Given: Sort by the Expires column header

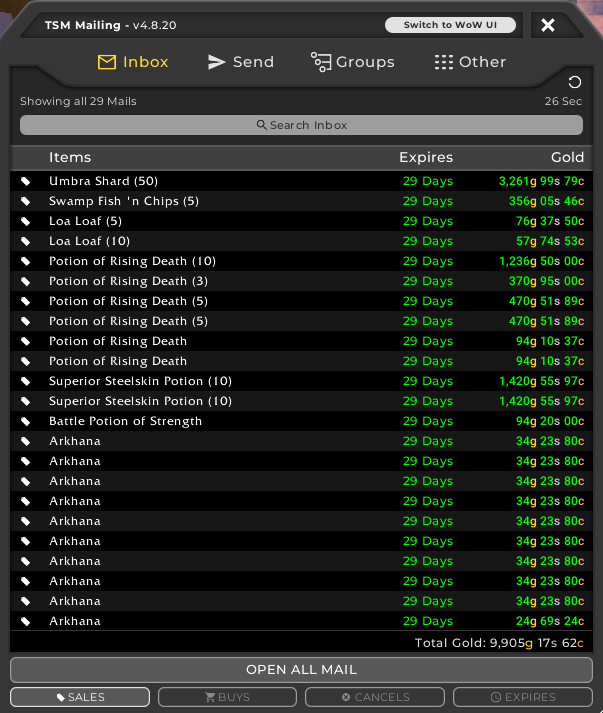Looking at the screenshot, I should 426,157.
